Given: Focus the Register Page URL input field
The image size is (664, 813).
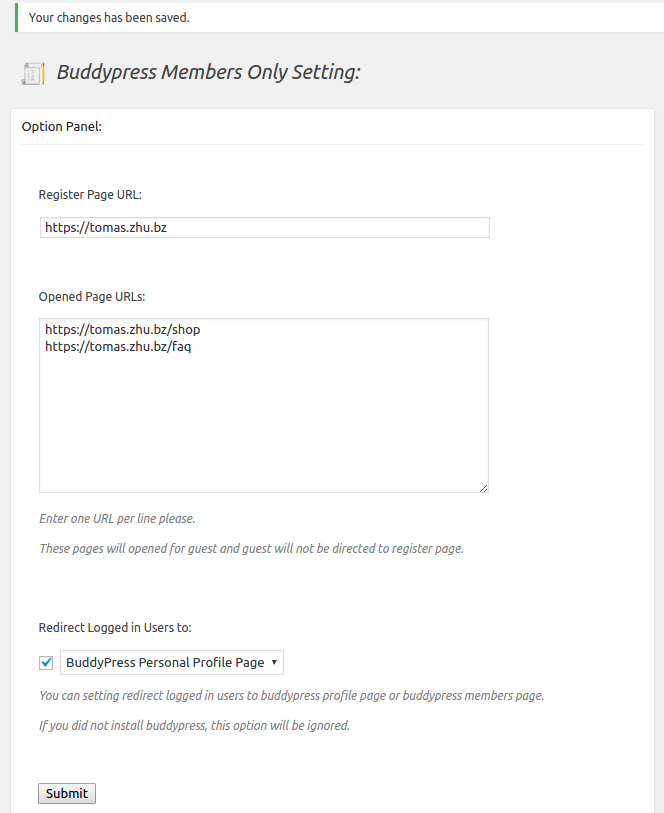Looking at the screenshot, I should 264,228.
